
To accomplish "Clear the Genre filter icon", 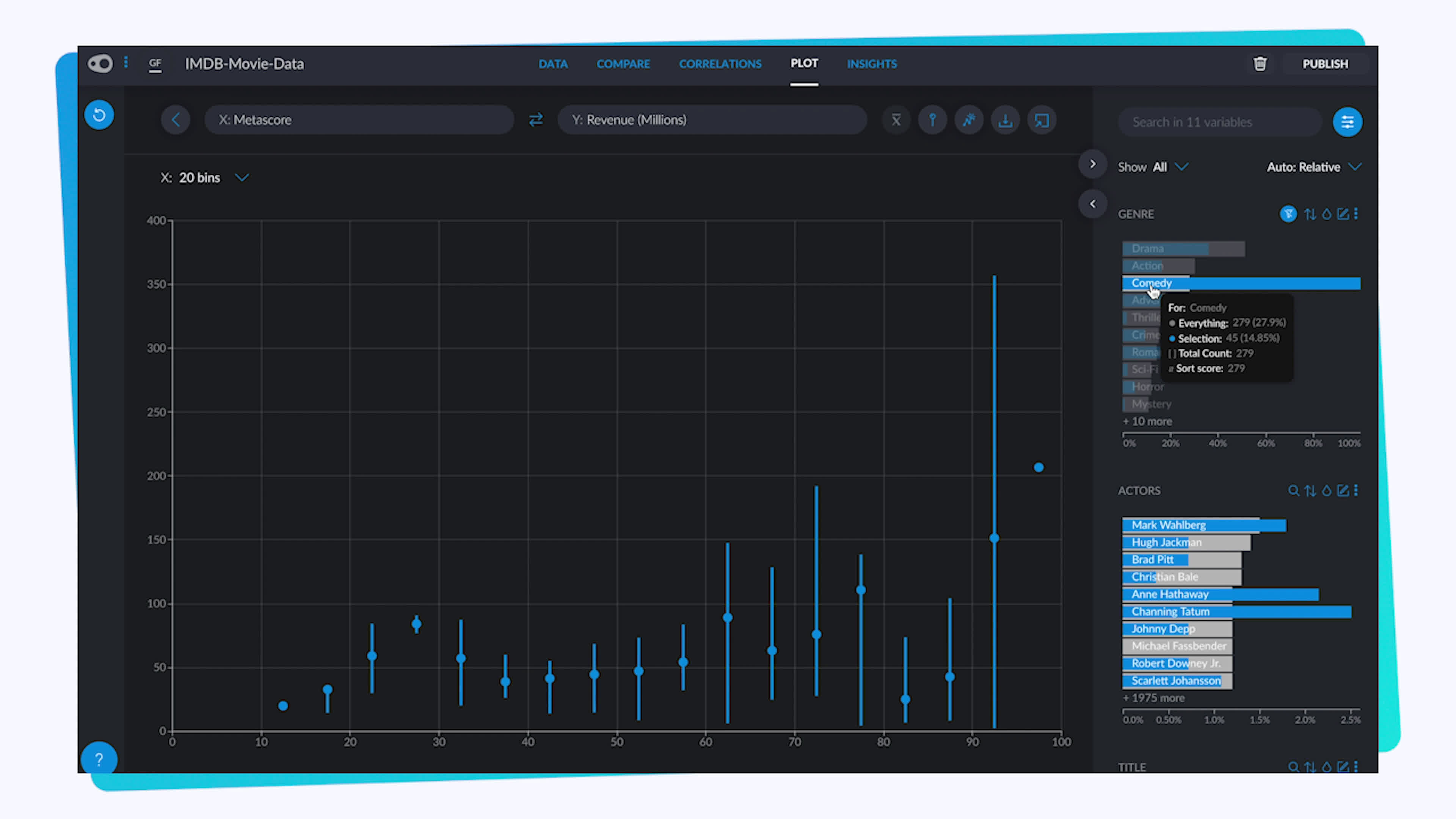I will coord(1288,213).
